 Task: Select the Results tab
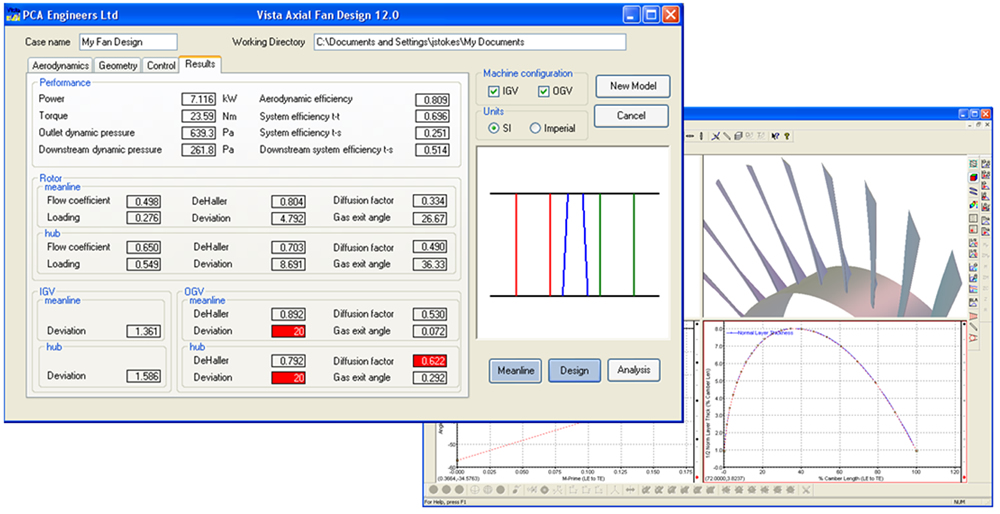point(200,64)
